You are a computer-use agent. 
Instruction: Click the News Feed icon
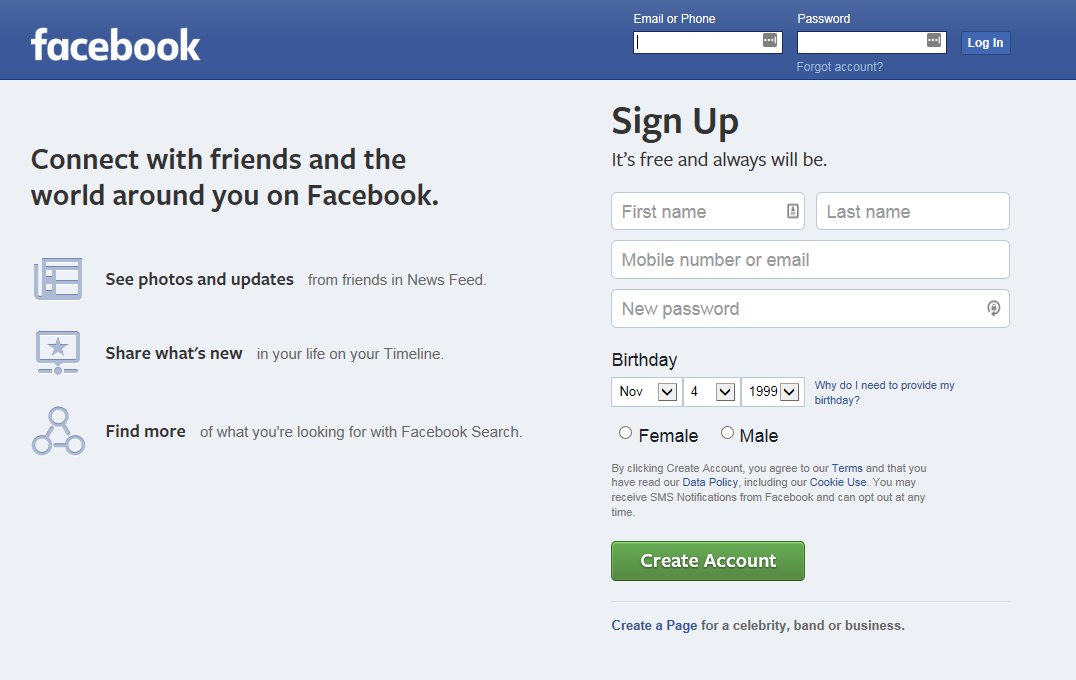click(x=58, y=279)
